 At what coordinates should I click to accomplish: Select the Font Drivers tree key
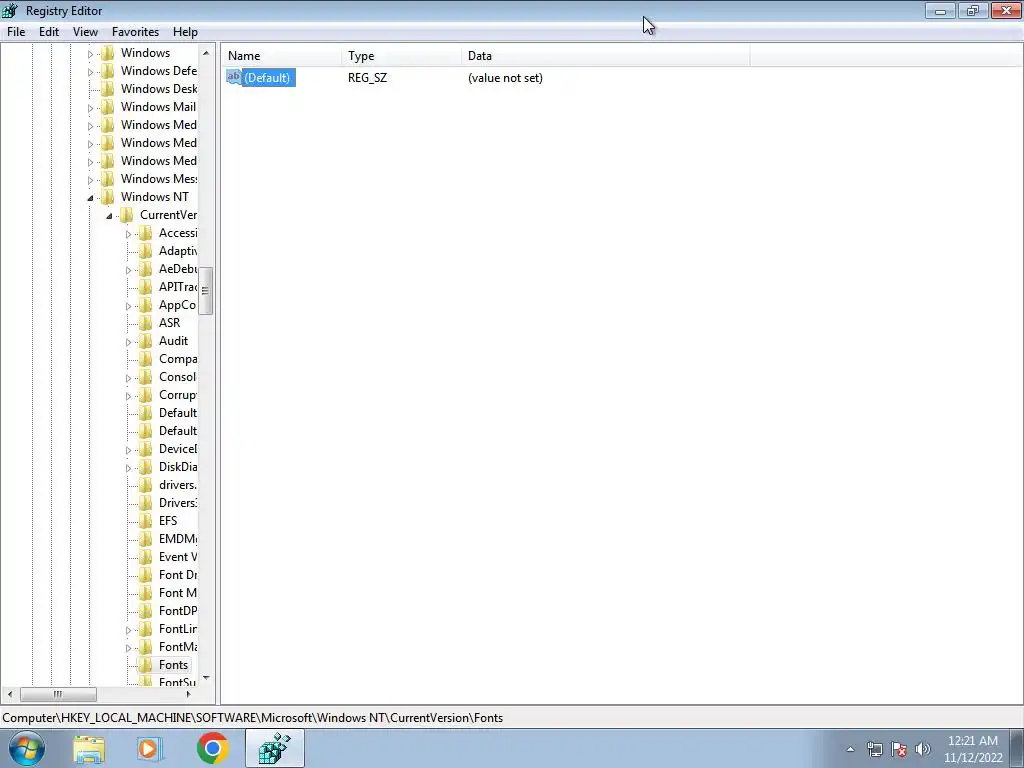(x=178, y=575)
